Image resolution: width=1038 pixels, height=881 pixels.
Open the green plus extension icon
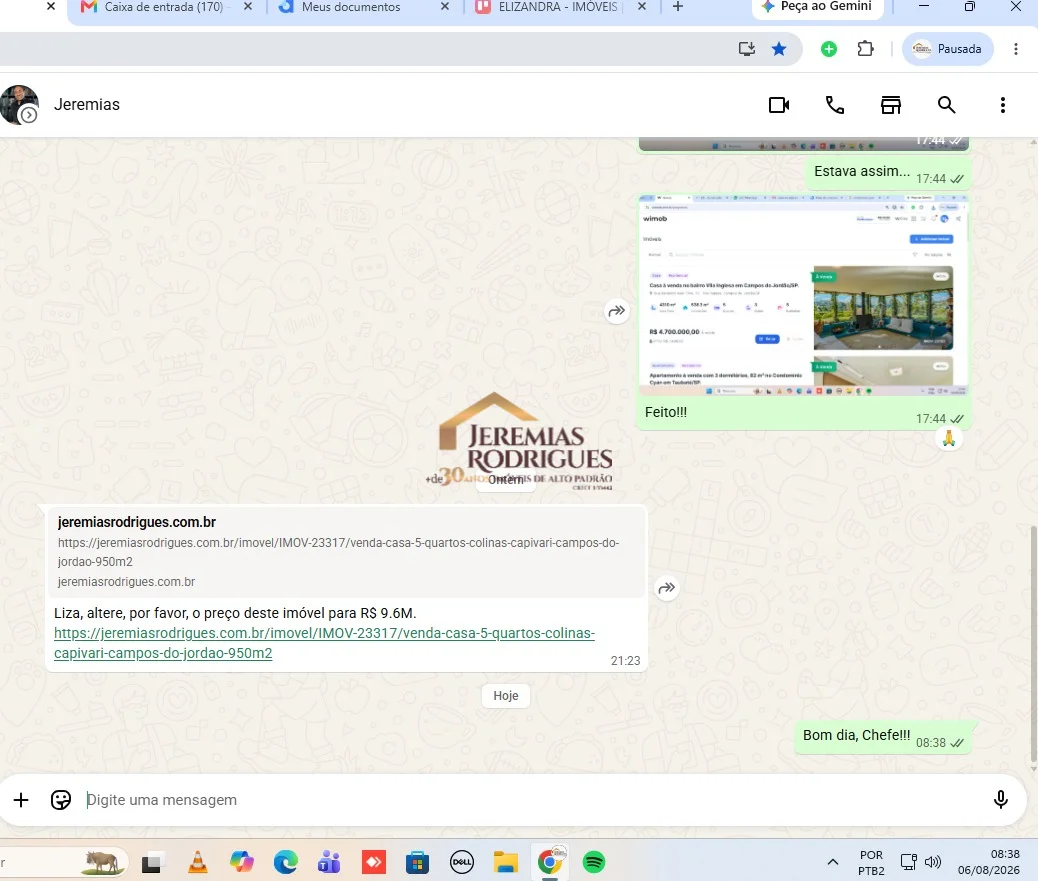(x=829, y=49)
